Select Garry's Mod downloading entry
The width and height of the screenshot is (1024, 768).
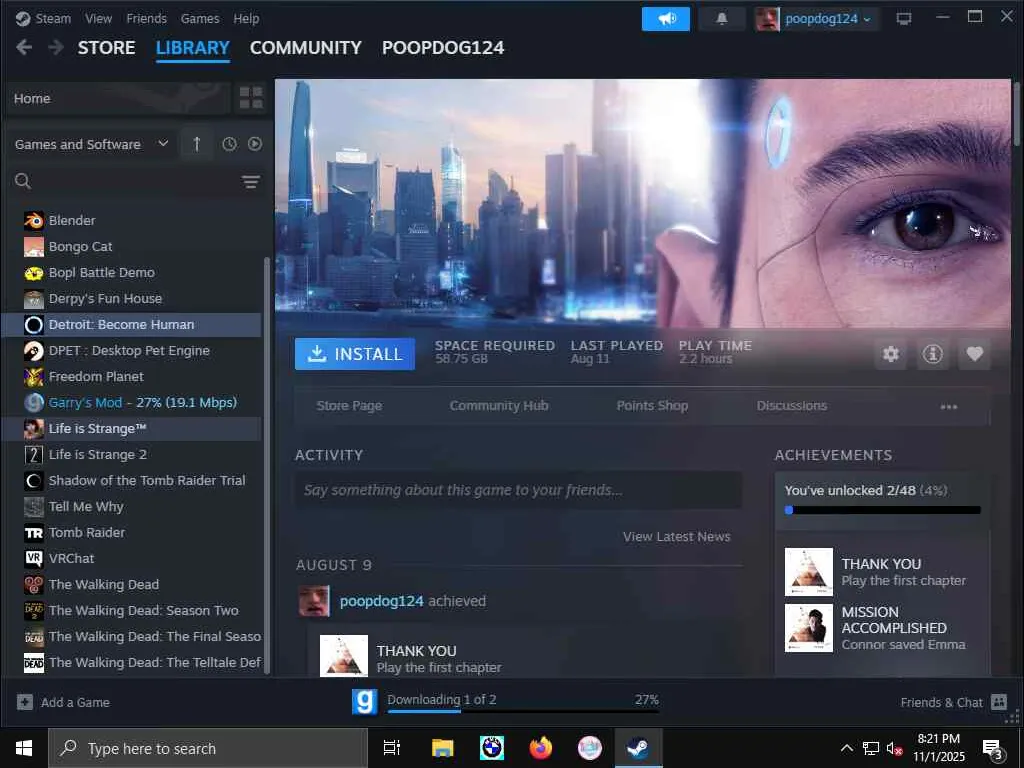131,402
